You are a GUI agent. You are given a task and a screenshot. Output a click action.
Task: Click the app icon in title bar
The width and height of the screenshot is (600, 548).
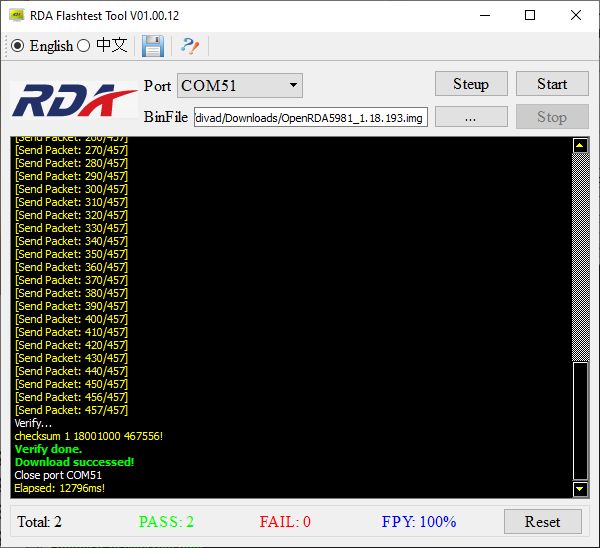(16, 15)
